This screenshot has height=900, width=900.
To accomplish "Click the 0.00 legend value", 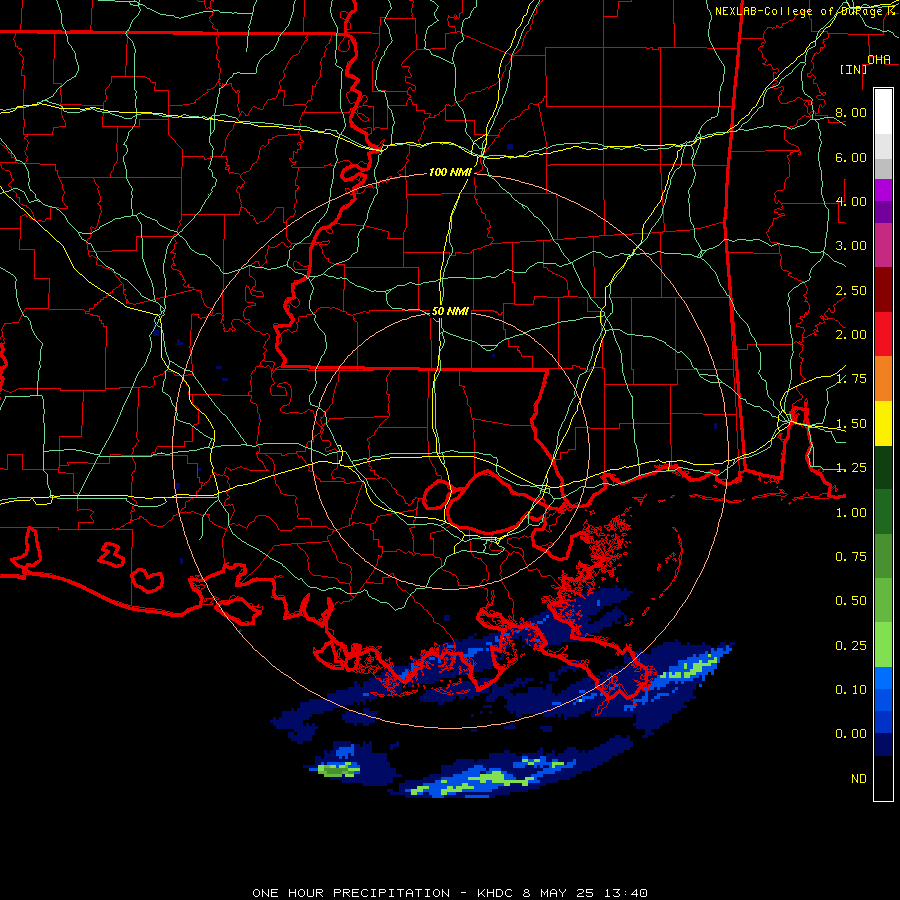I will click(x=851, y=734).
